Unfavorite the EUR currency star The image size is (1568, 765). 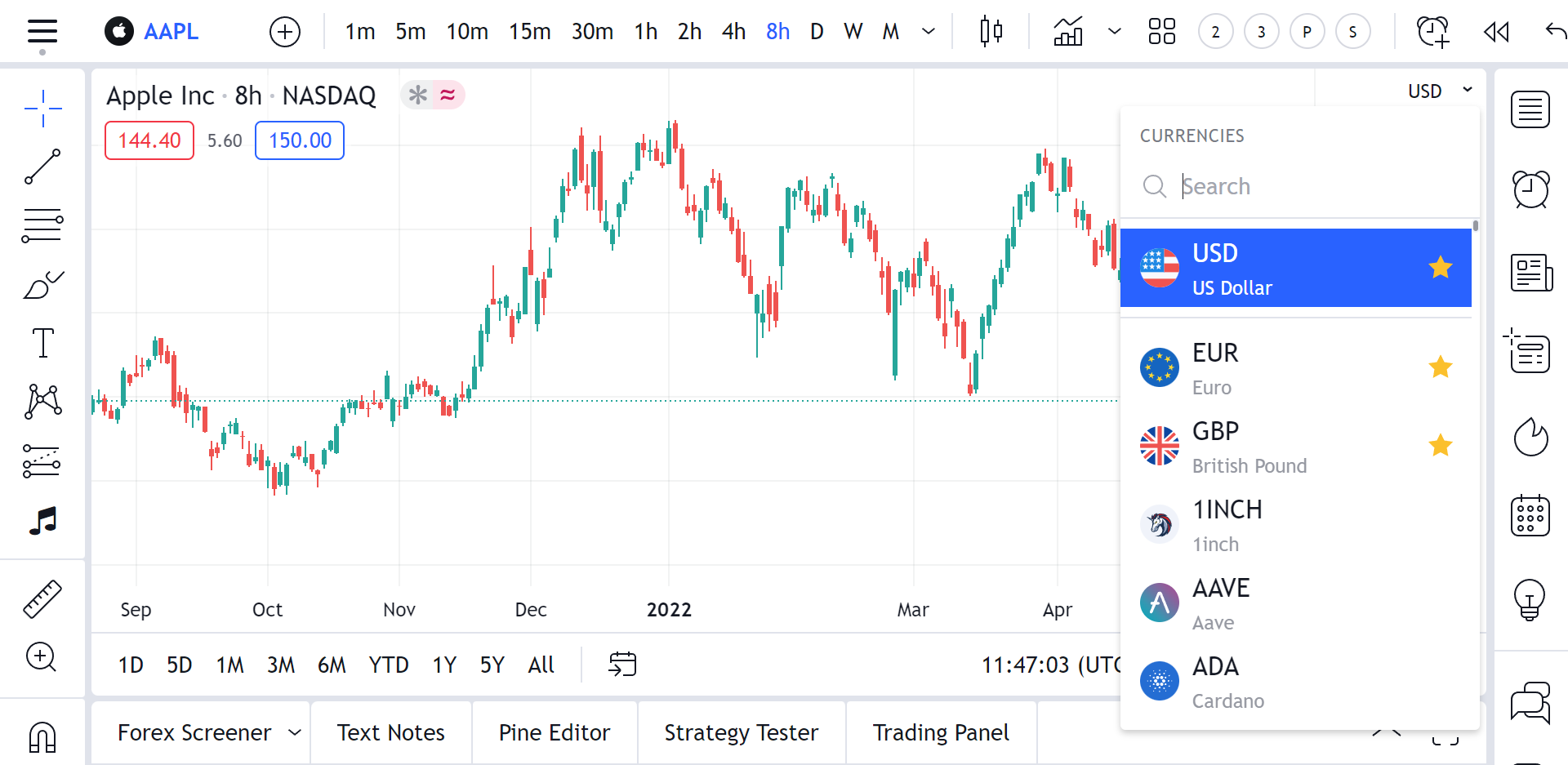point(1441,367)
